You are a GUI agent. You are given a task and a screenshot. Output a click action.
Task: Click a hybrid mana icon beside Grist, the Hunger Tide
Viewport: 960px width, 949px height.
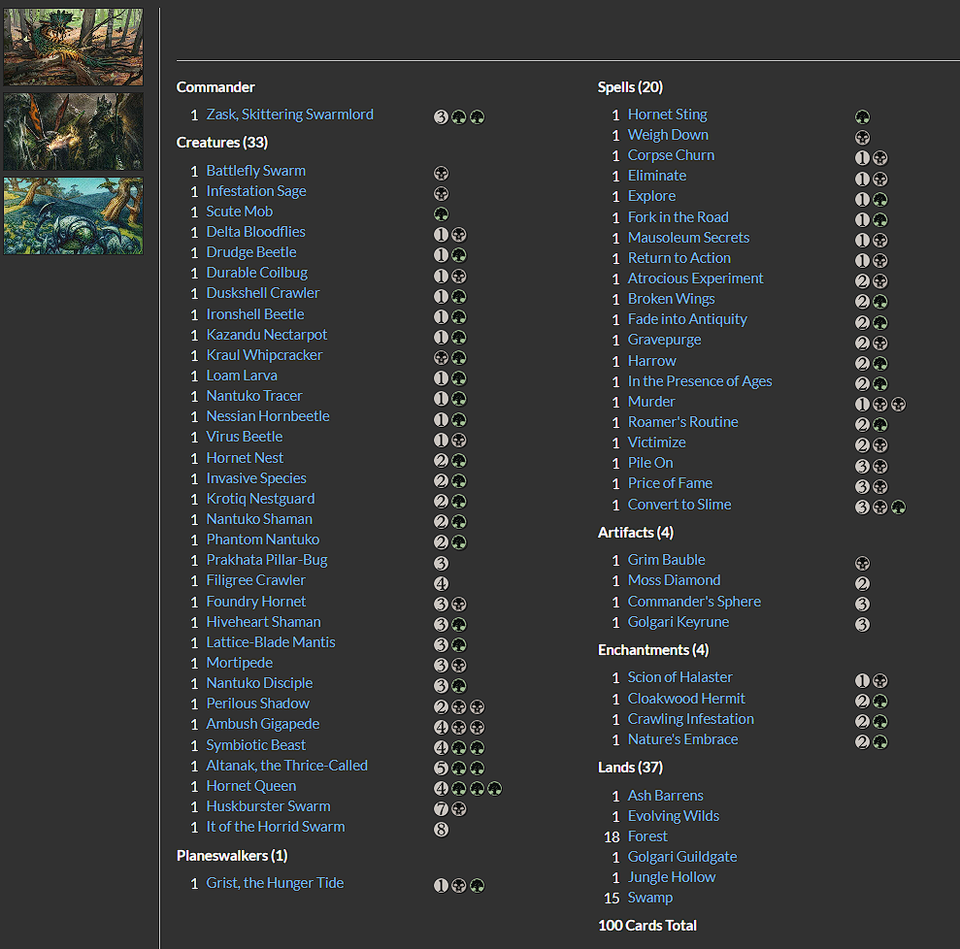(x=459, y=884)
